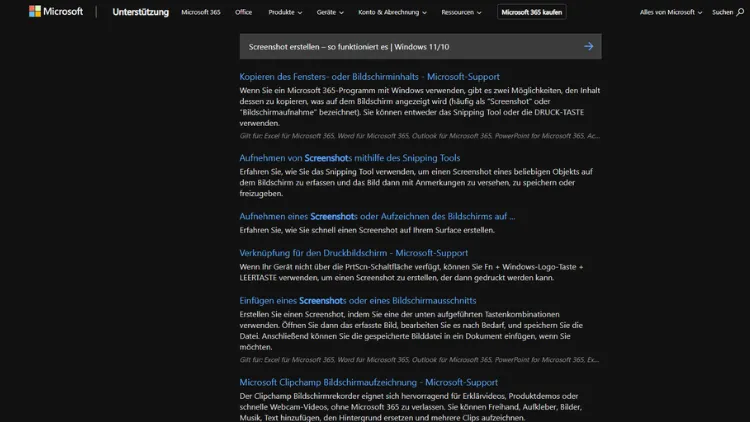Viewport: 750px width, 422px height.
Task: Open Microsoft Clipchamp Bildschirmaufzeichnung result
Action: pyautogui.click(x=368, y=382)
